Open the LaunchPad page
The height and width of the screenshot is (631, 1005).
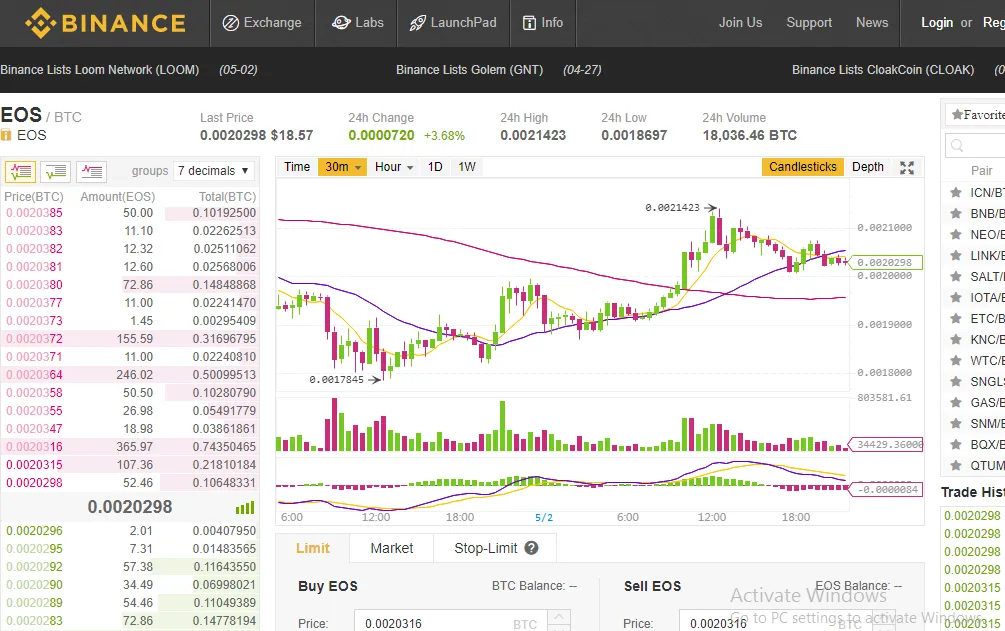pyautogui.click(x=453, y=23)
